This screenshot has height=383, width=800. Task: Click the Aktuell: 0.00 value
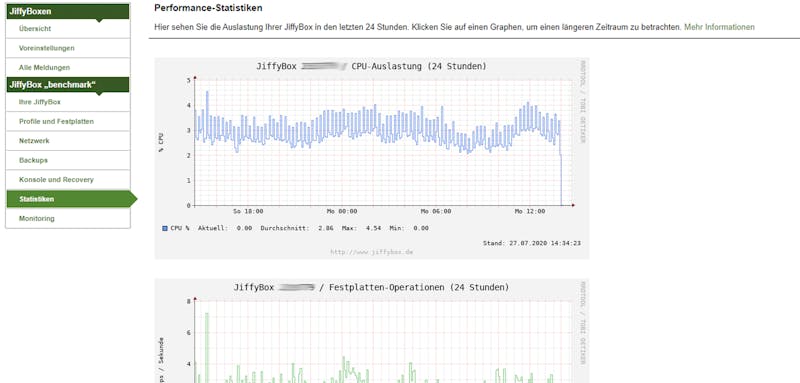225,228
